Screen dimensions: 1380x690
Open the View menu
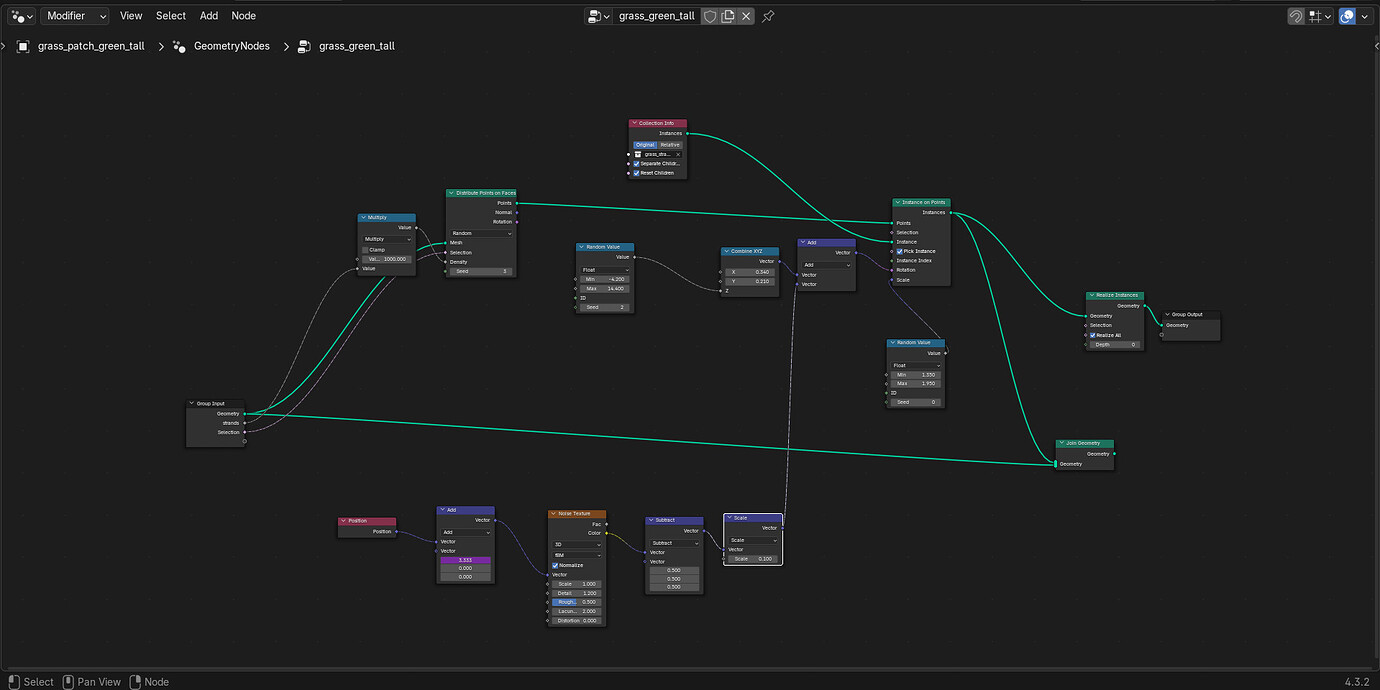(x=131, y=16)
